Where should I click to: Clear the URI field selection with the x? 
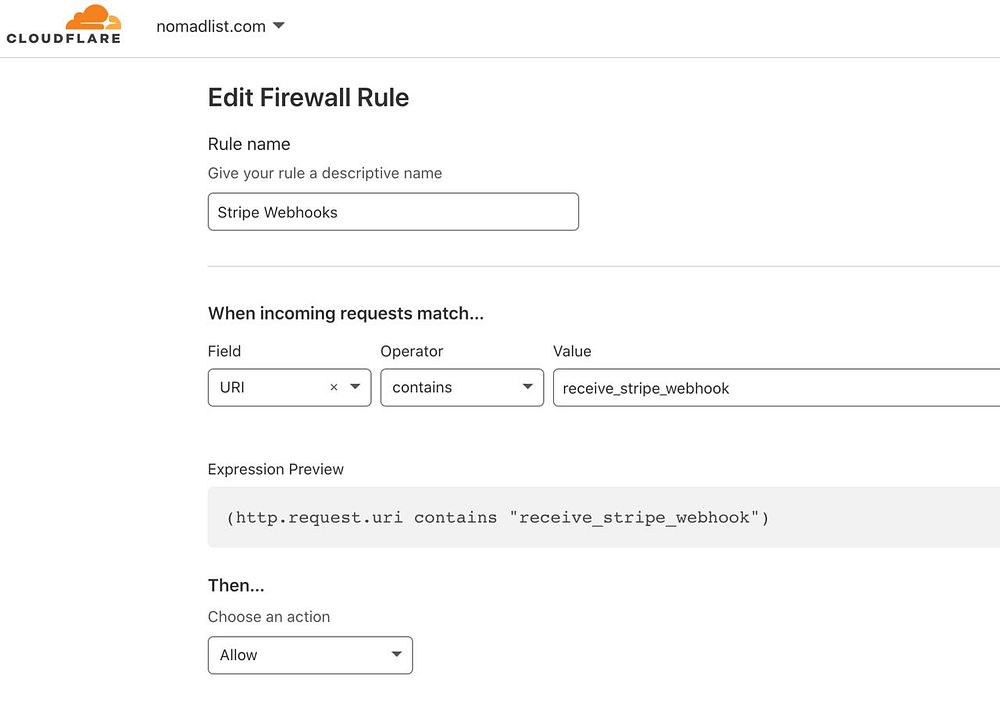tap(334, 388)
